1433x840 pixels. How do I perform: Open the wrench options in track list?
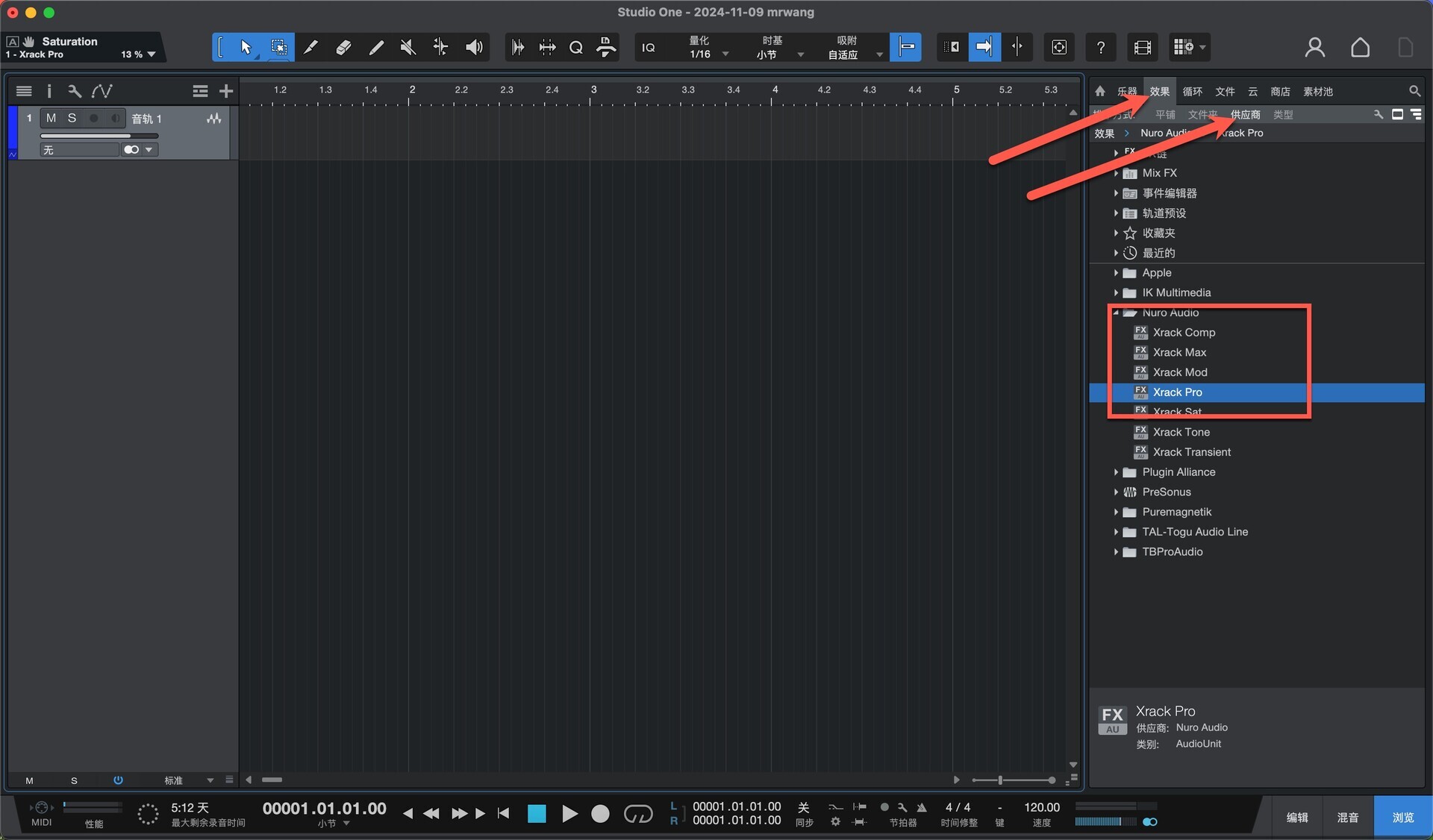(74, 91)
